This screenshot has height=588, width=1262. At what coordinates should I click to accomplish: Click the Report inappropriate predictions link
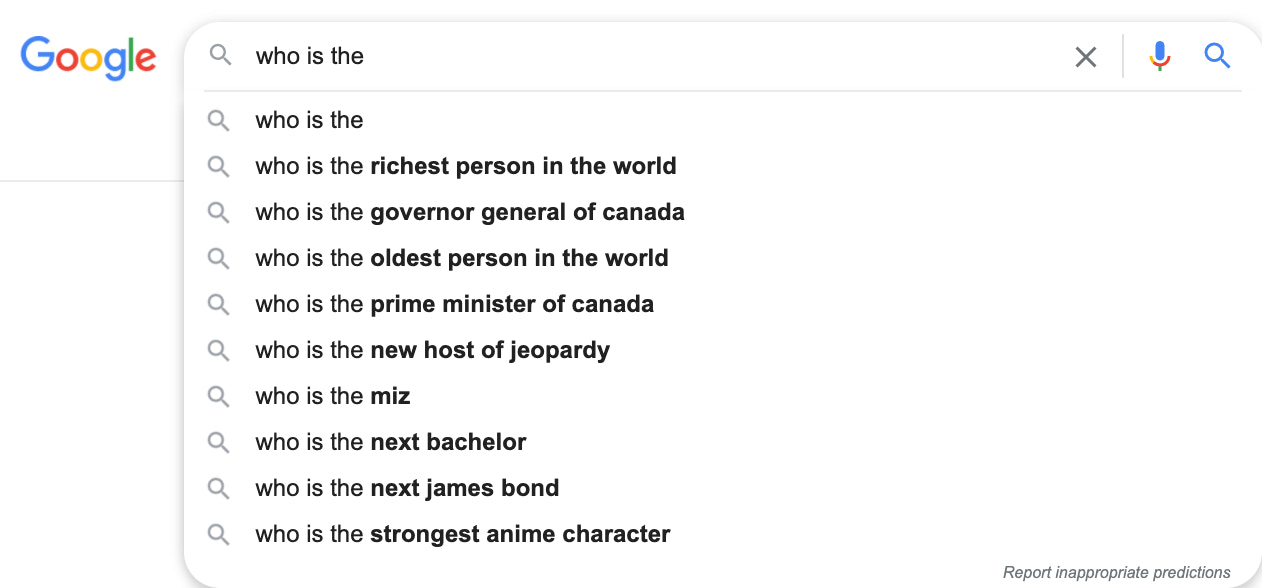pyautogui.click(x=1117, y=571)
